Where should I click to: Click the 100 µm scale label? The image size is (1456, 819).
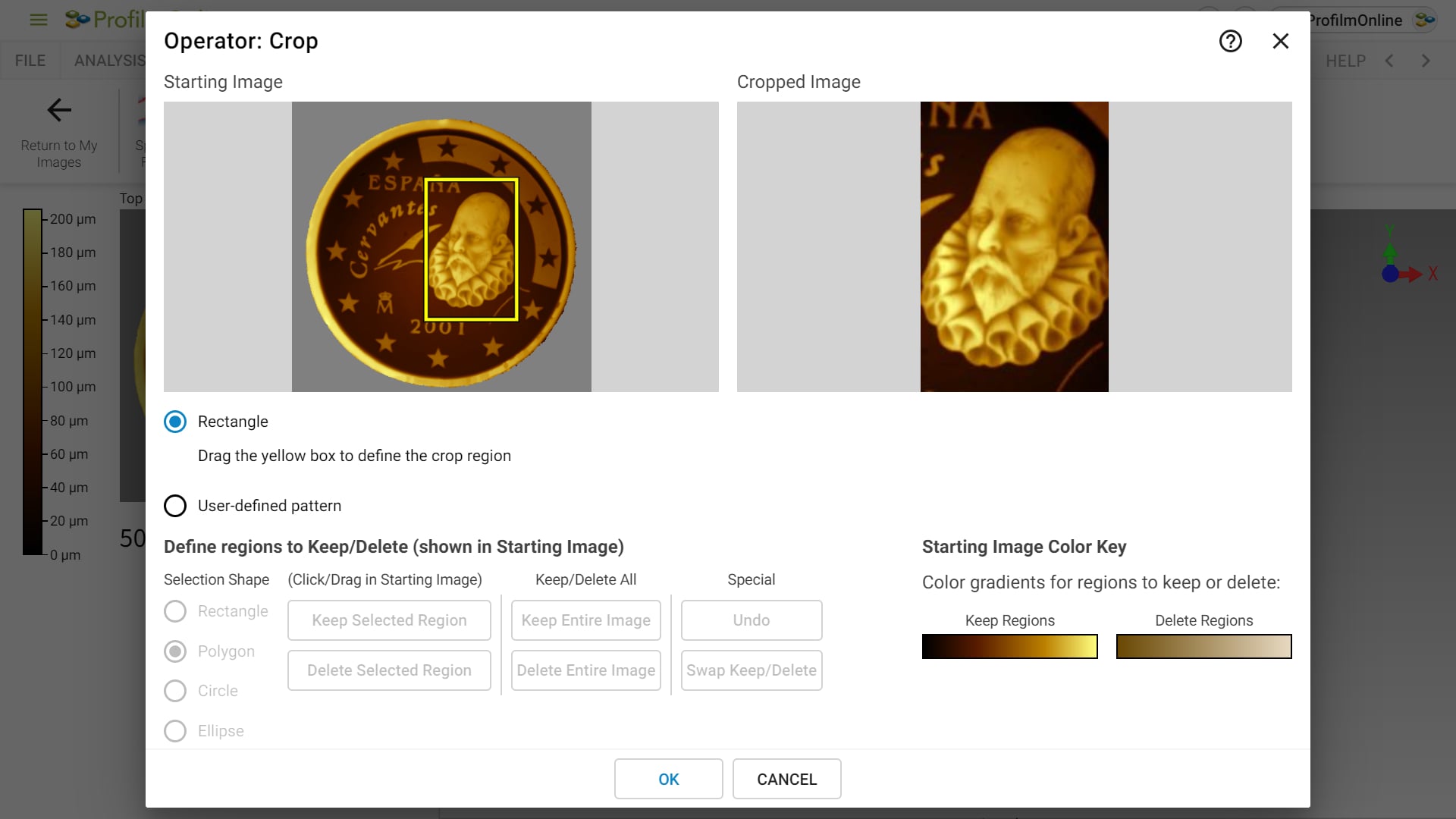pos(73,387)
